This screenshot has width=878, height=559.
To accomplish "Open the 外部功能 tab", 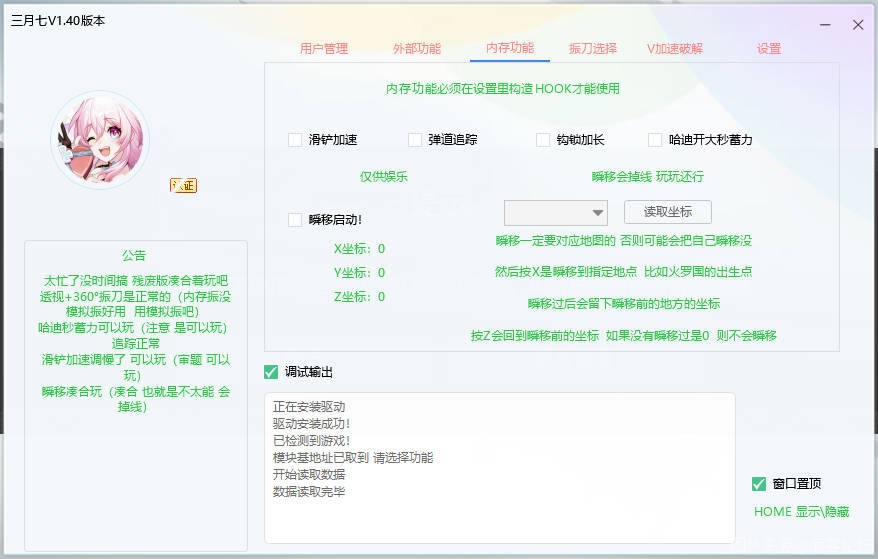I will [416, 48].
